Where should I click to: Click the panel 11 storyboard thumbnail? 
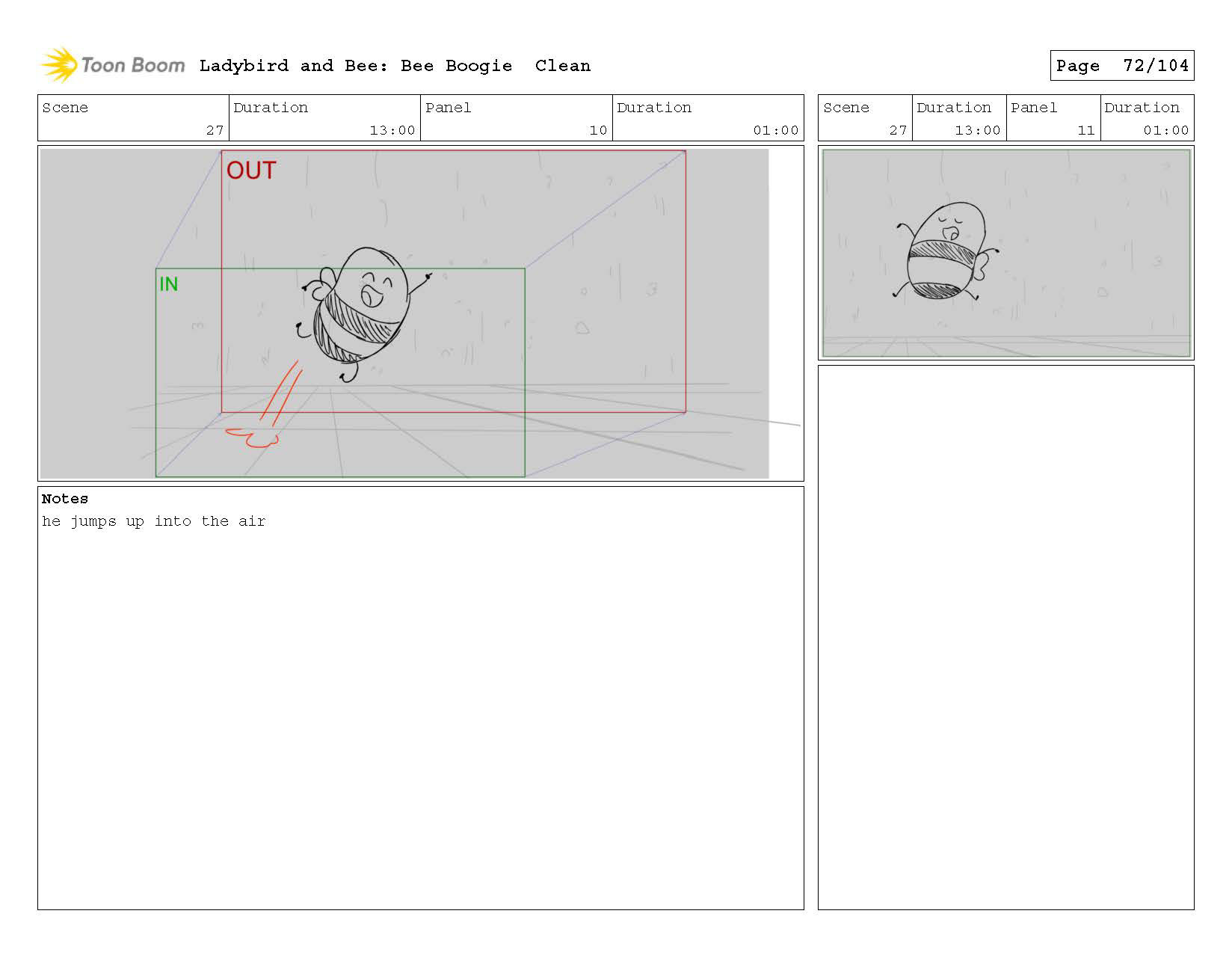pyautogui.click(x=1005, y=253)
